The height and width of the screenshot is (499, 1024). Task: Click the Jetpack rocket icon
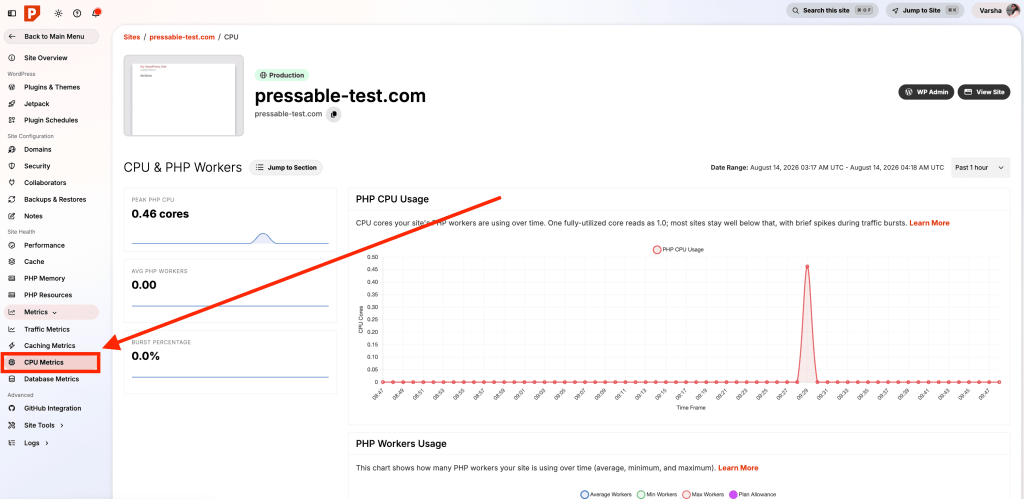coord(12,104)
